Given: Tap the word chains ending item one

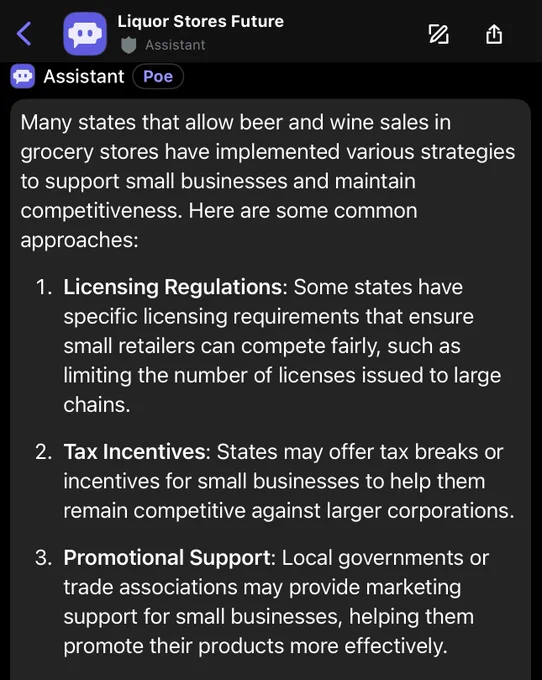Looking at the screenshot, I should 97,405.
